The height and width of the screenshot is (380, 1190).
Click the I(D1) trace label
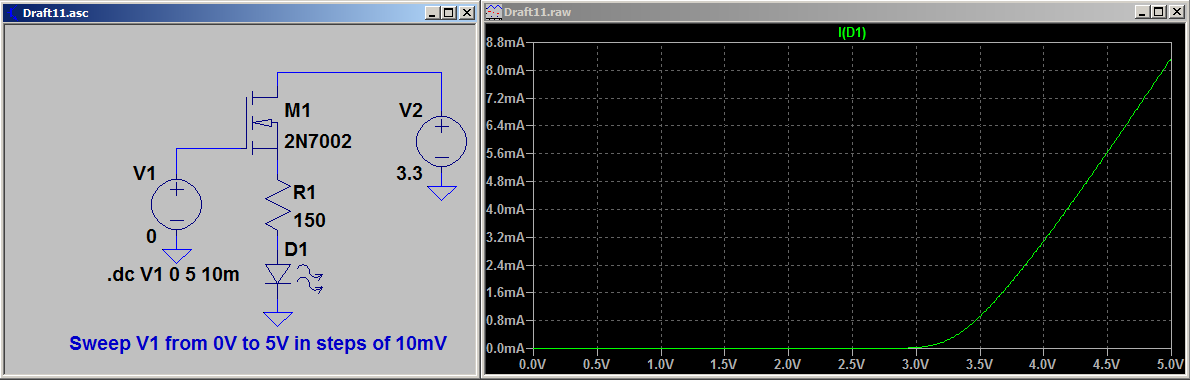[x=855, y=33]
